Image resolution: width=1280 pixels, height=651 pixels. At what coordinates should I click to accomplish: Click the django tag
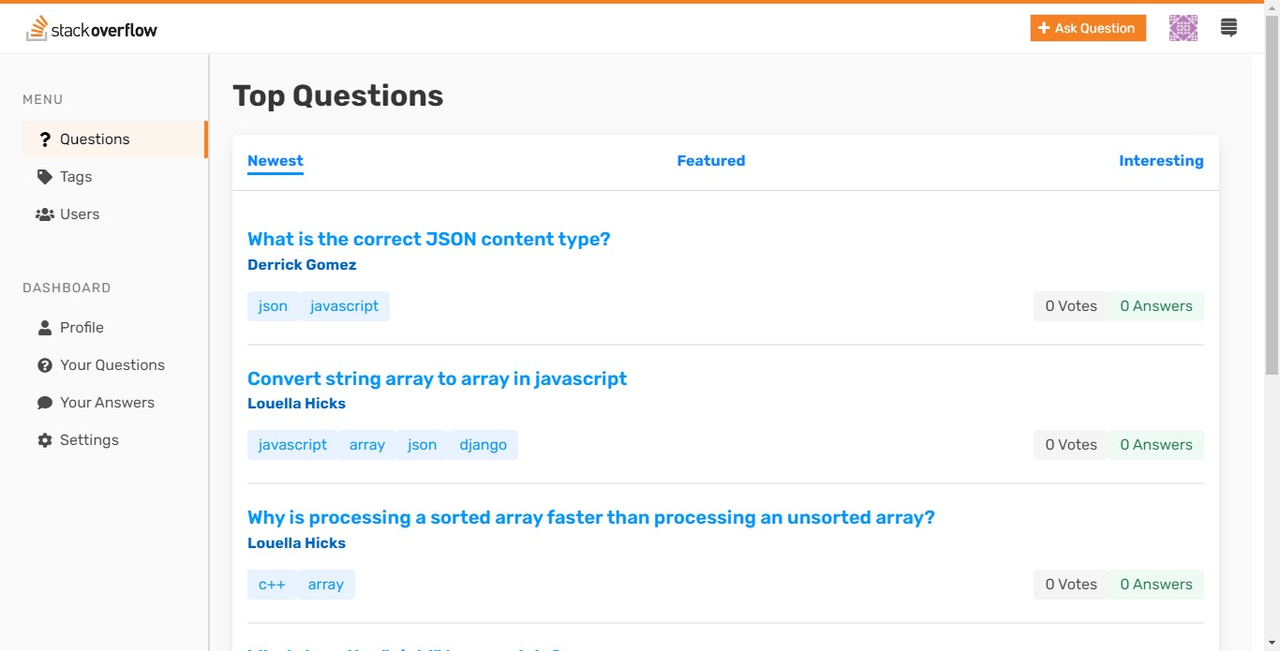483,444
